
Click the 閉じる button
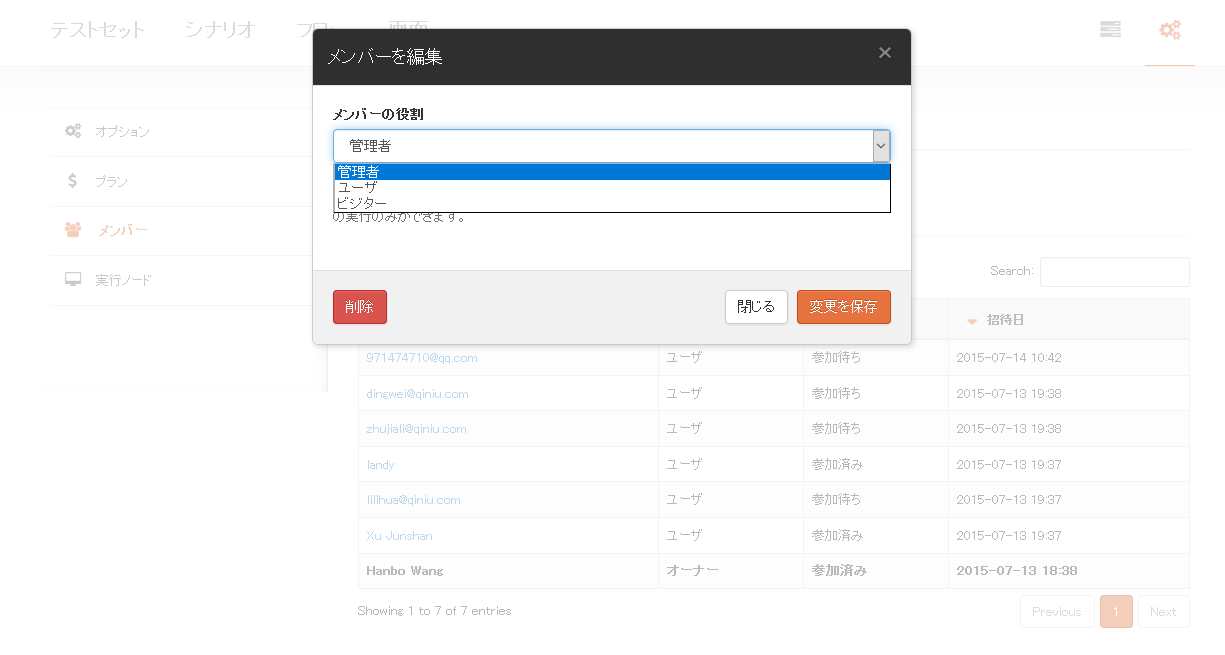pos(756,307)
